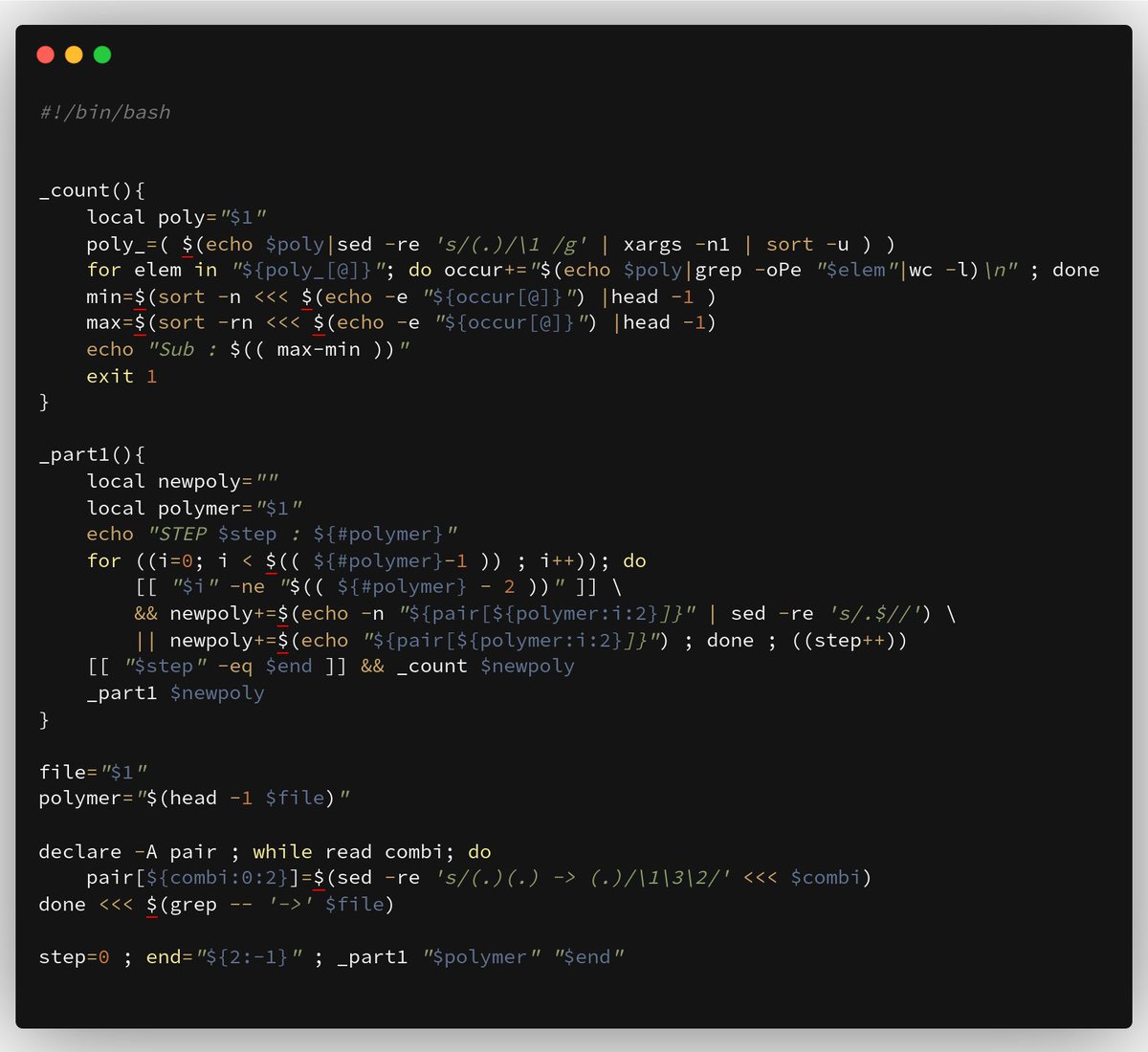Screen dimensions: 1148x1052
Task: Click the yellow minimize window dot
Action: click(74, 55)
